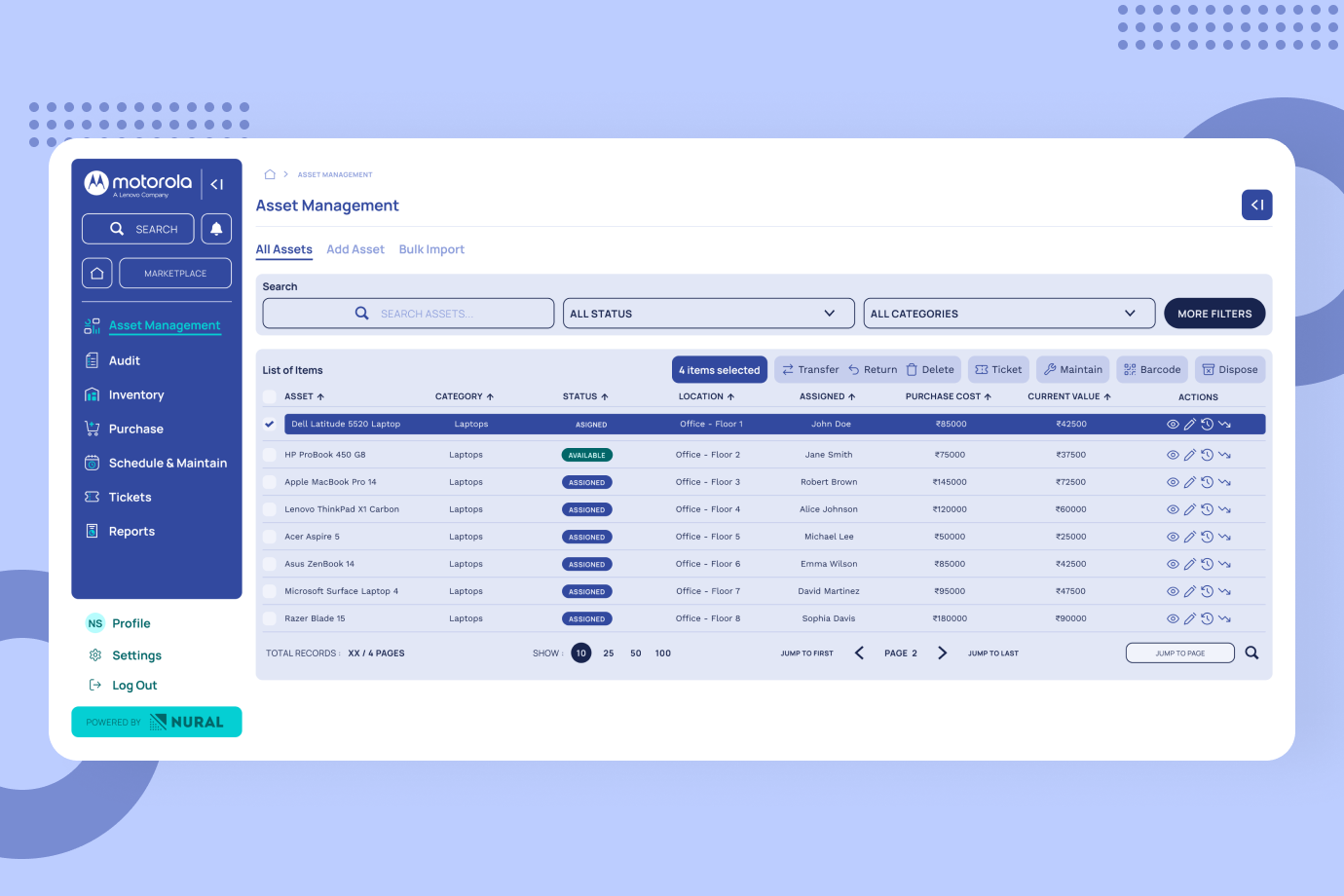The width and height of the screenshot is (1344, 896).
Task: Check Microsoft Surface Laptop 4 row checkbox
Action: pos(270,591)
